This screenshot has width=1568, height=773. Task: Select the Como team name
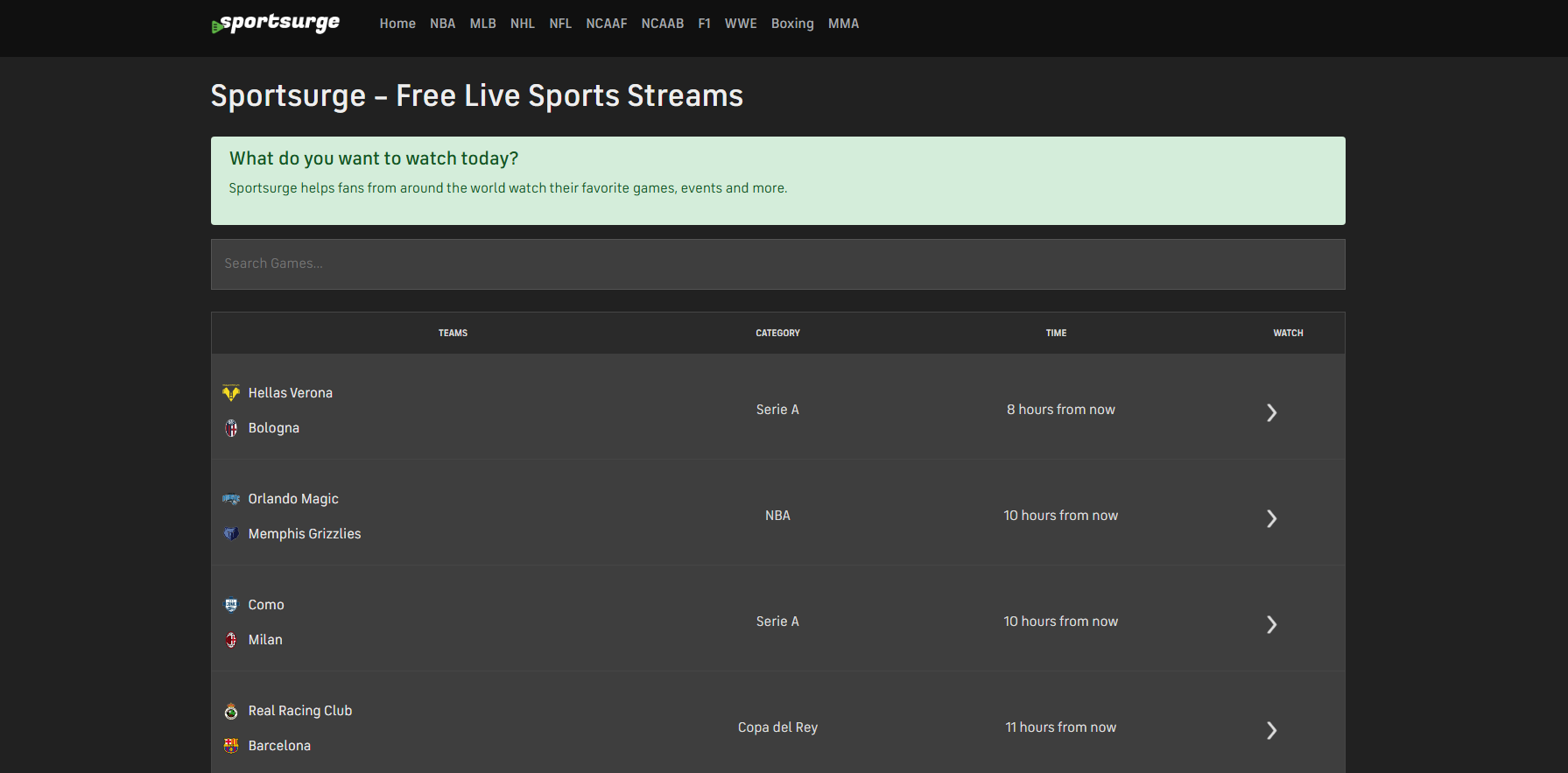tap(266, 605)
